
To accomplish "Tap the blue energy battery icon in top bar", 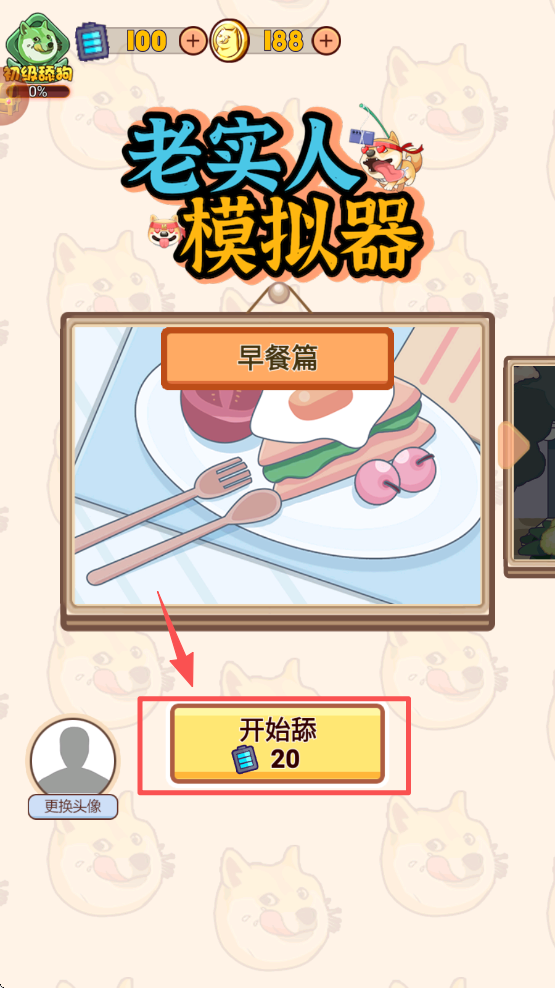I will (93, 41).
